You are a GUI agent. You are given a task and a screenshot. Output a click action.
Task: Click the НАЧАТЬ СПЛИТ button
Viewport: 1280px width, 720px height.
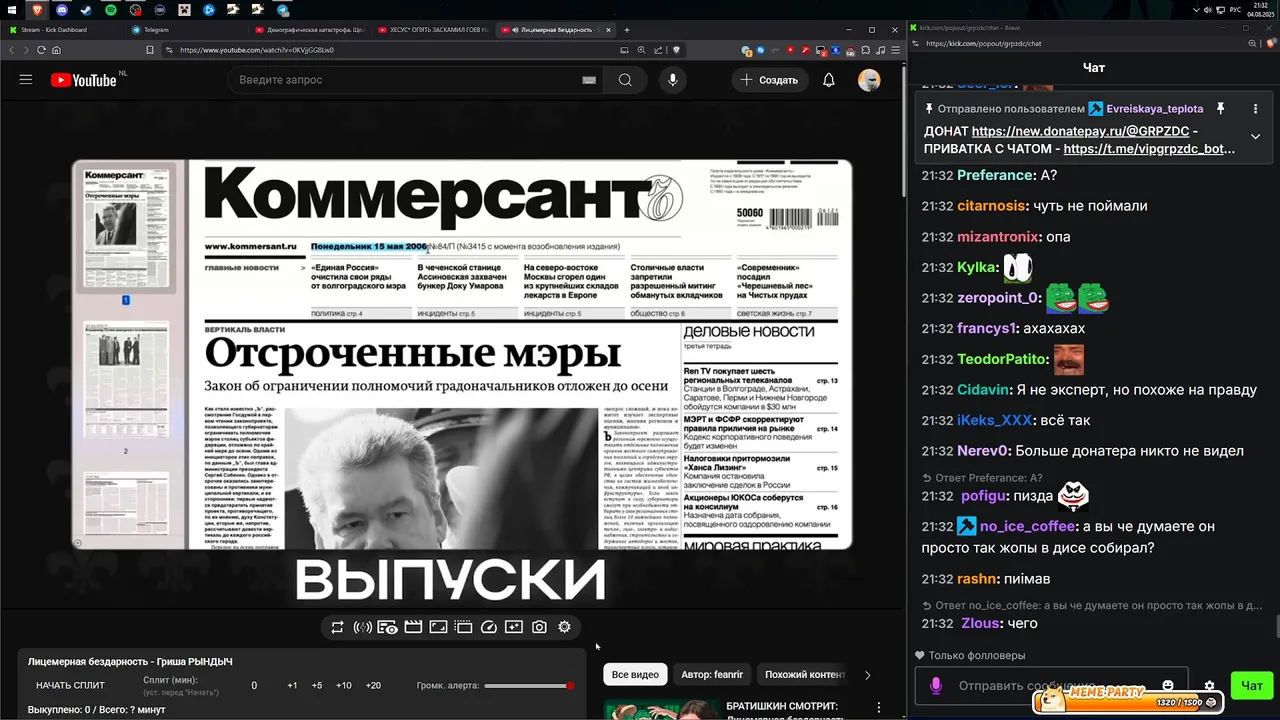pyautogui.click(x=70, y=686)
